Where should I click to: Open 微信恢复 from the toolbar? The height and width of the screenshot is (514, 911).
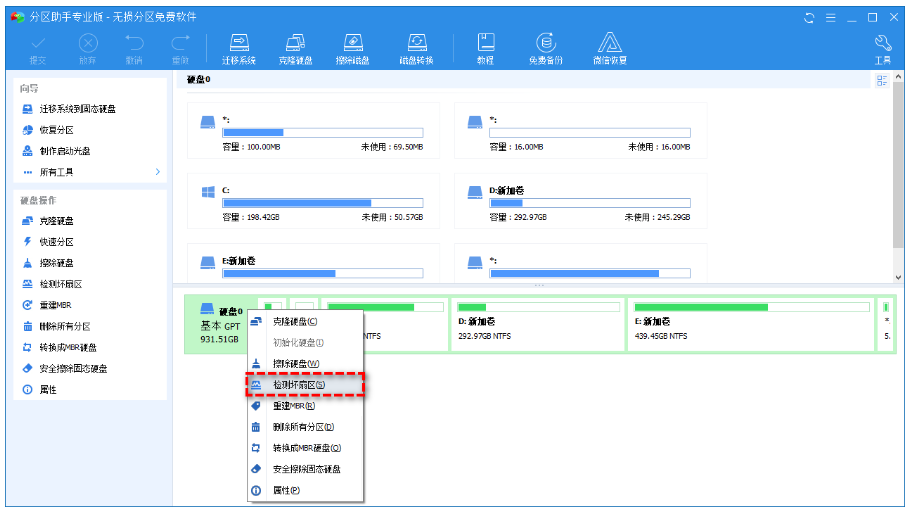tap(609, 49)
